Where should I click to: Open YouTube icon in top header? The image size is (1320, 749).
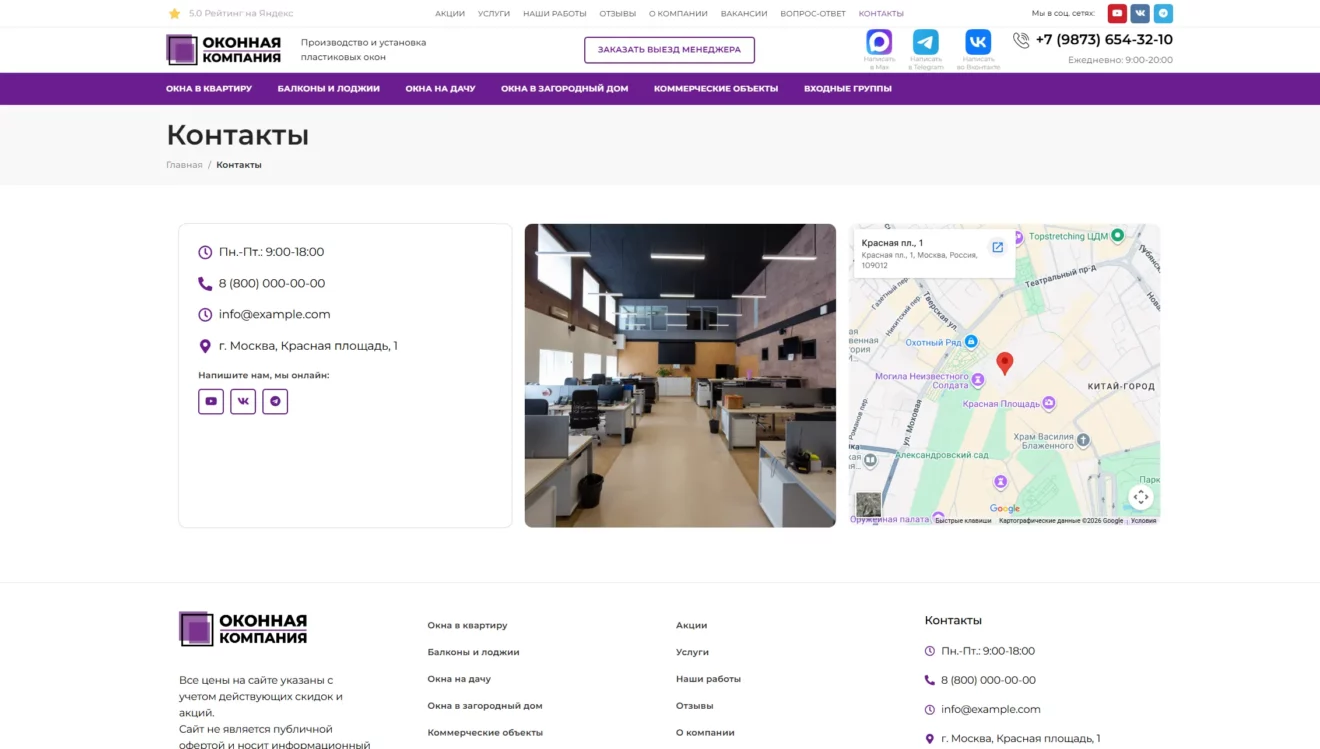1117,14
